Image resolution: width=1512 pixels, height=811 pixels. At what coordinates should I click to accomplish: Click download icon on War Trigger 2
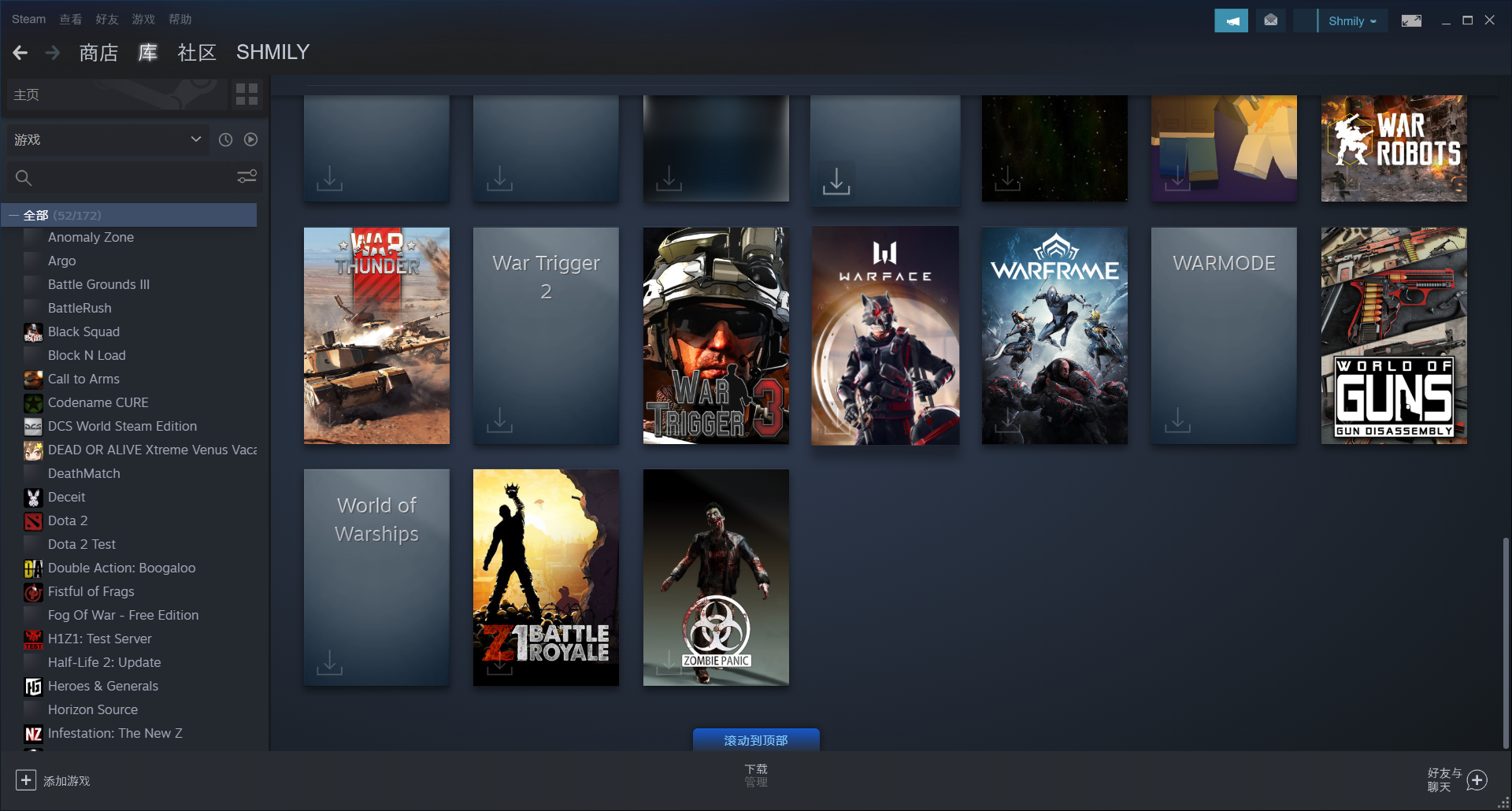[499, 420]
